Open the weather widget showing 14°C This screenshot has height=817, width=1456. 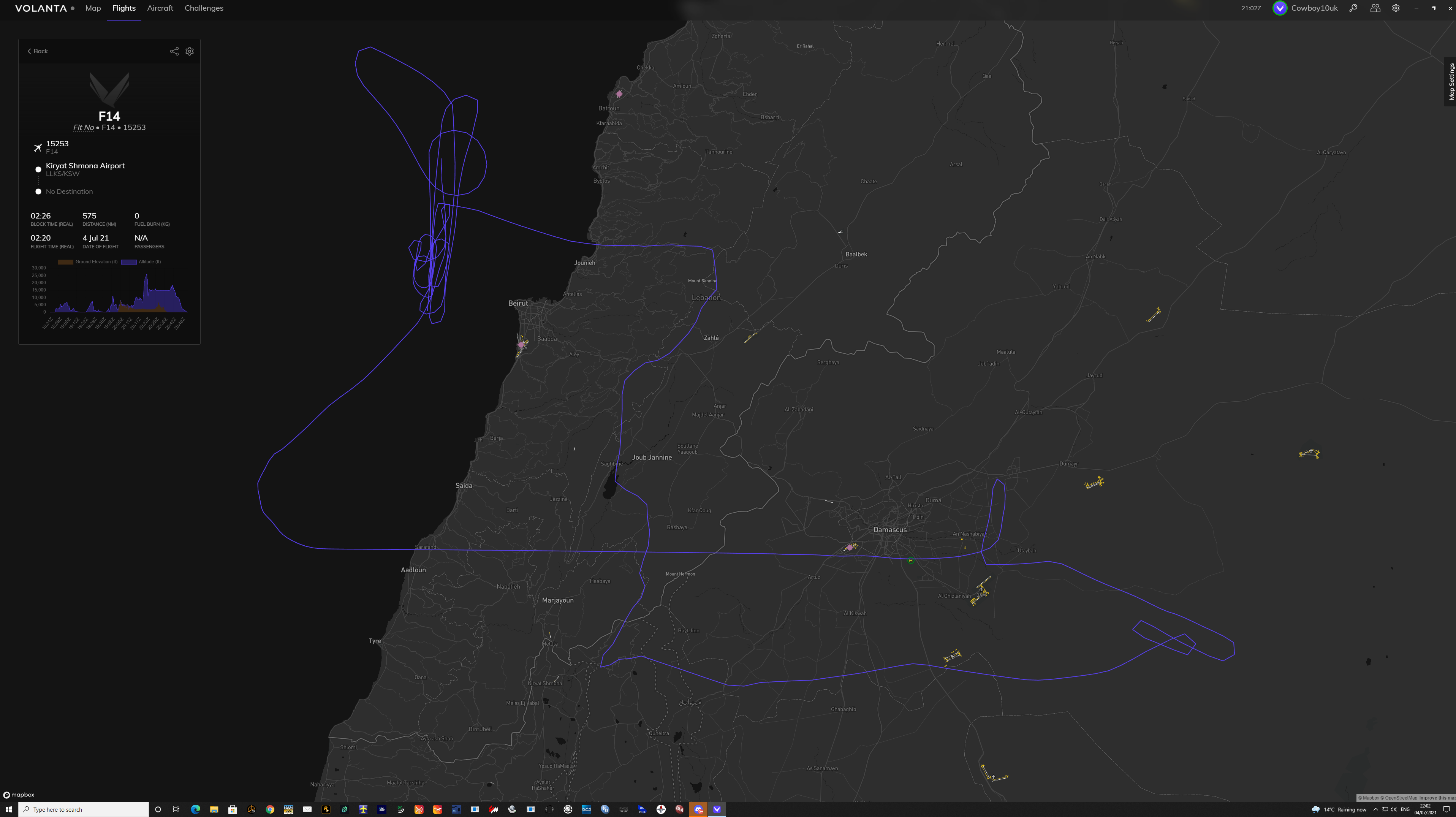pos(1339,810)
